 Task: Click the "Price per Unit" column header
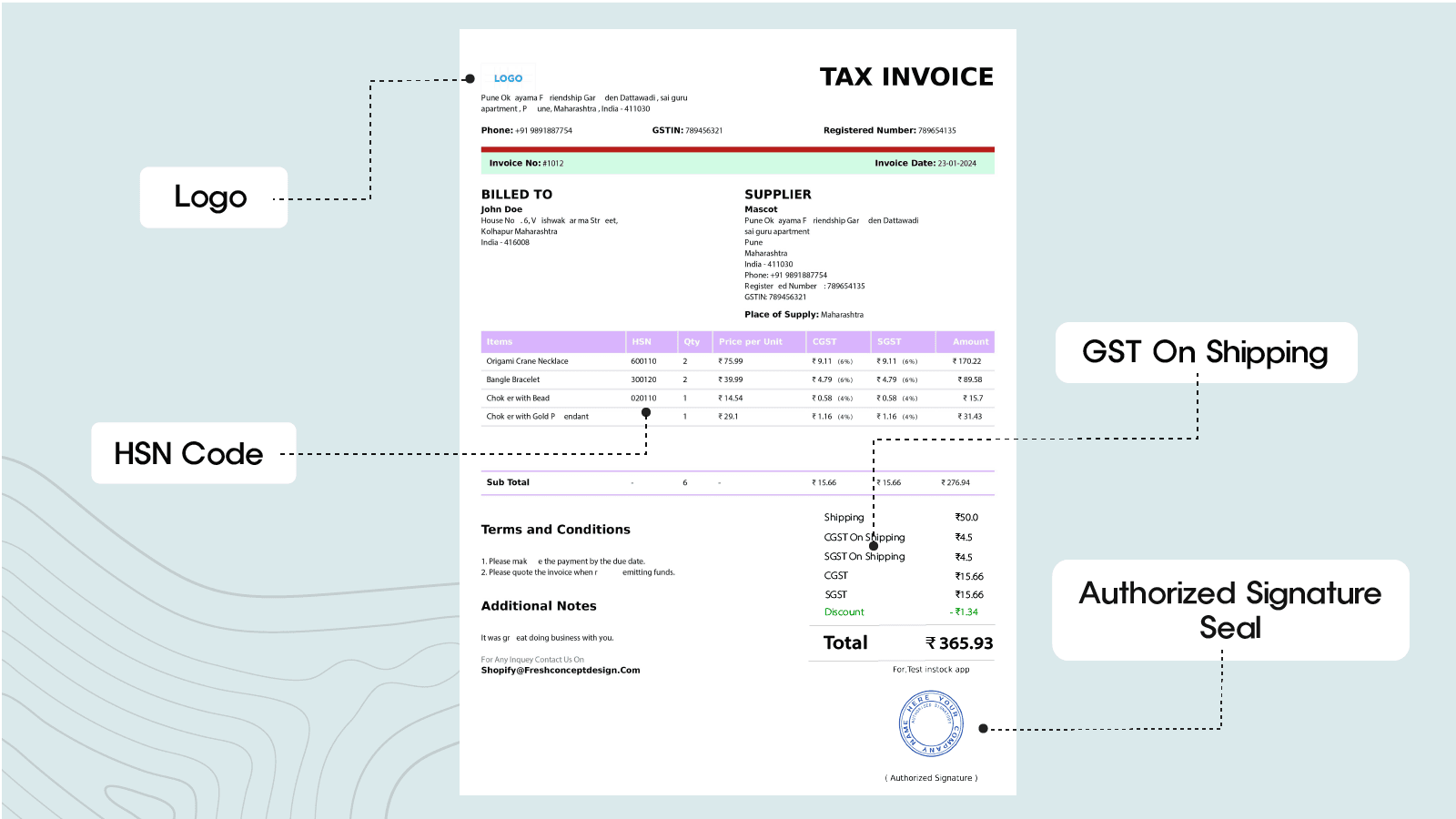[750, 342]
